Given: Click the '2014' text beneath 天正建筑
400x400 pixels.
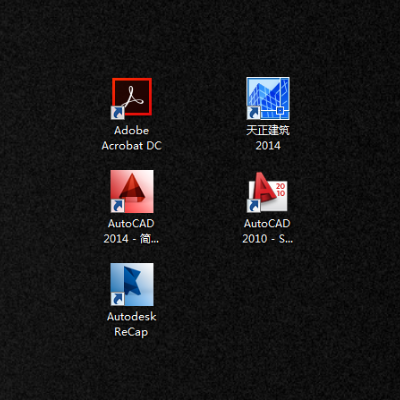Looking at the screenshot, I should click(268, 146).
